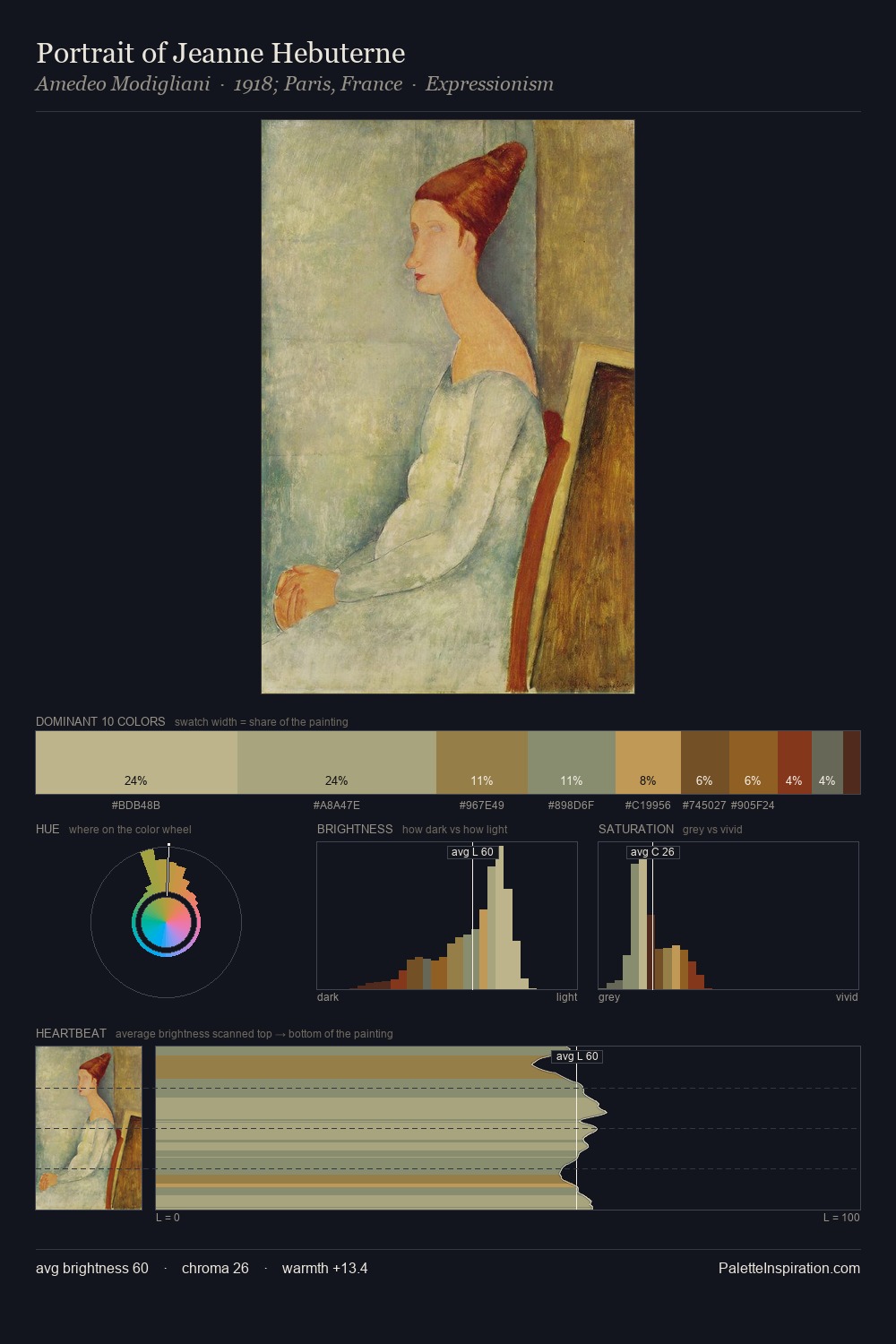The width and height of the screenshot is (896, 1344).
Task: Click the '#898D6F' hex label
Action: pos(572,806)
